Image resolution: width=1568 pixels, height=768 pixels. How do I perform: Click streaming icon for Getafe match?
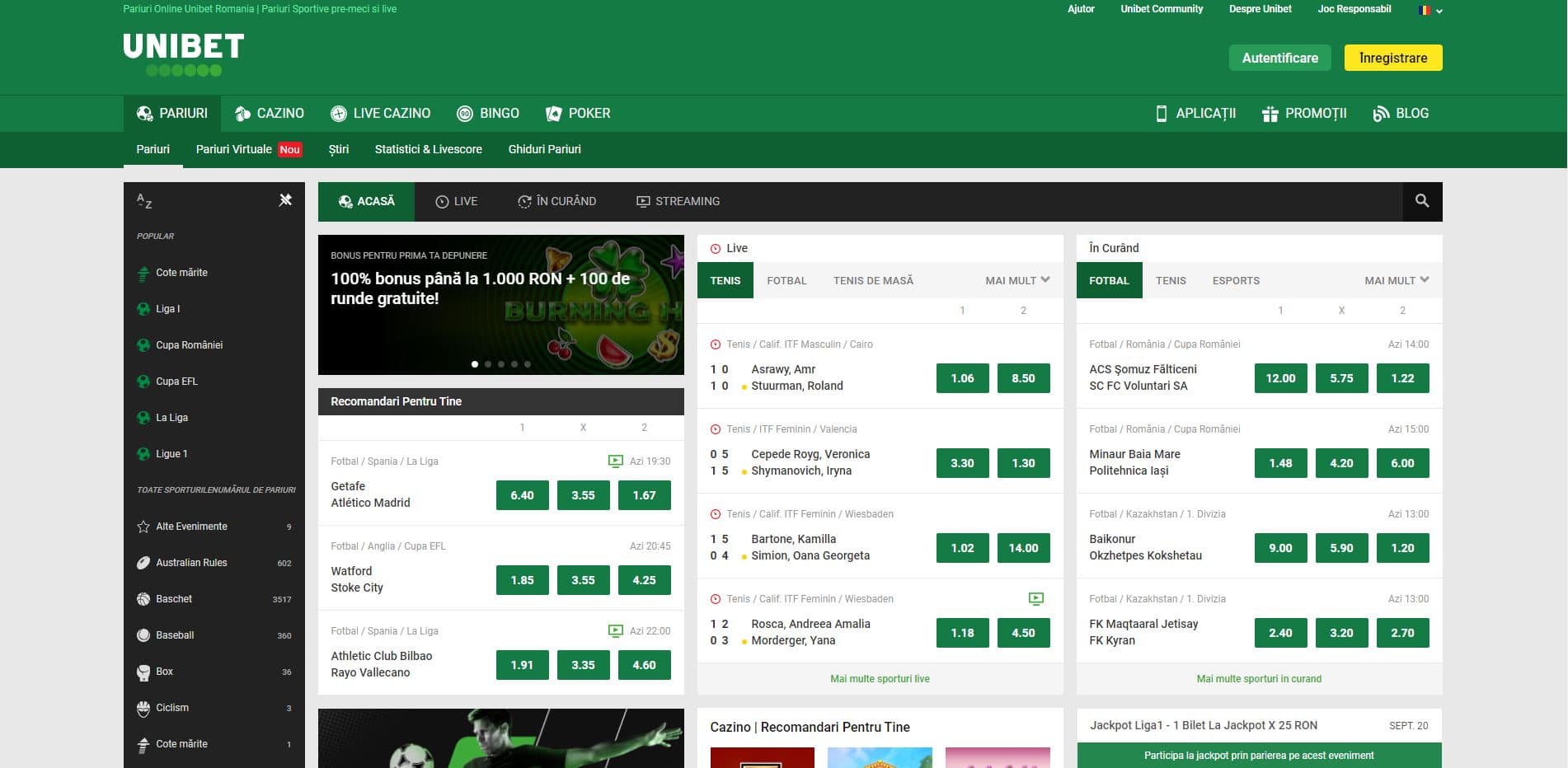[x=615, y=461]
